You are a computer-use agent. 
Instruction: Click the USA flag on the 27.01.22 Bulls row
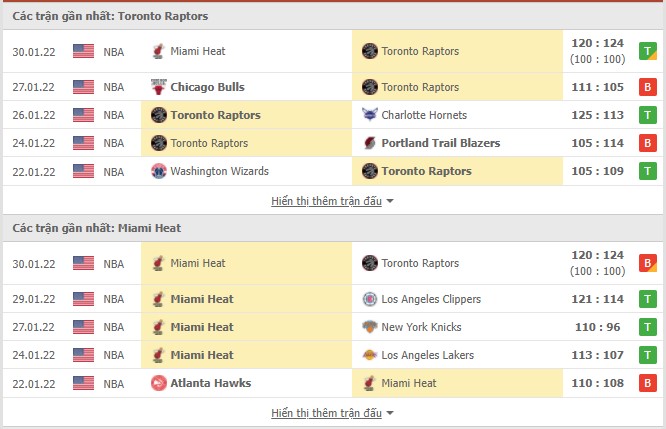point(83,87)
